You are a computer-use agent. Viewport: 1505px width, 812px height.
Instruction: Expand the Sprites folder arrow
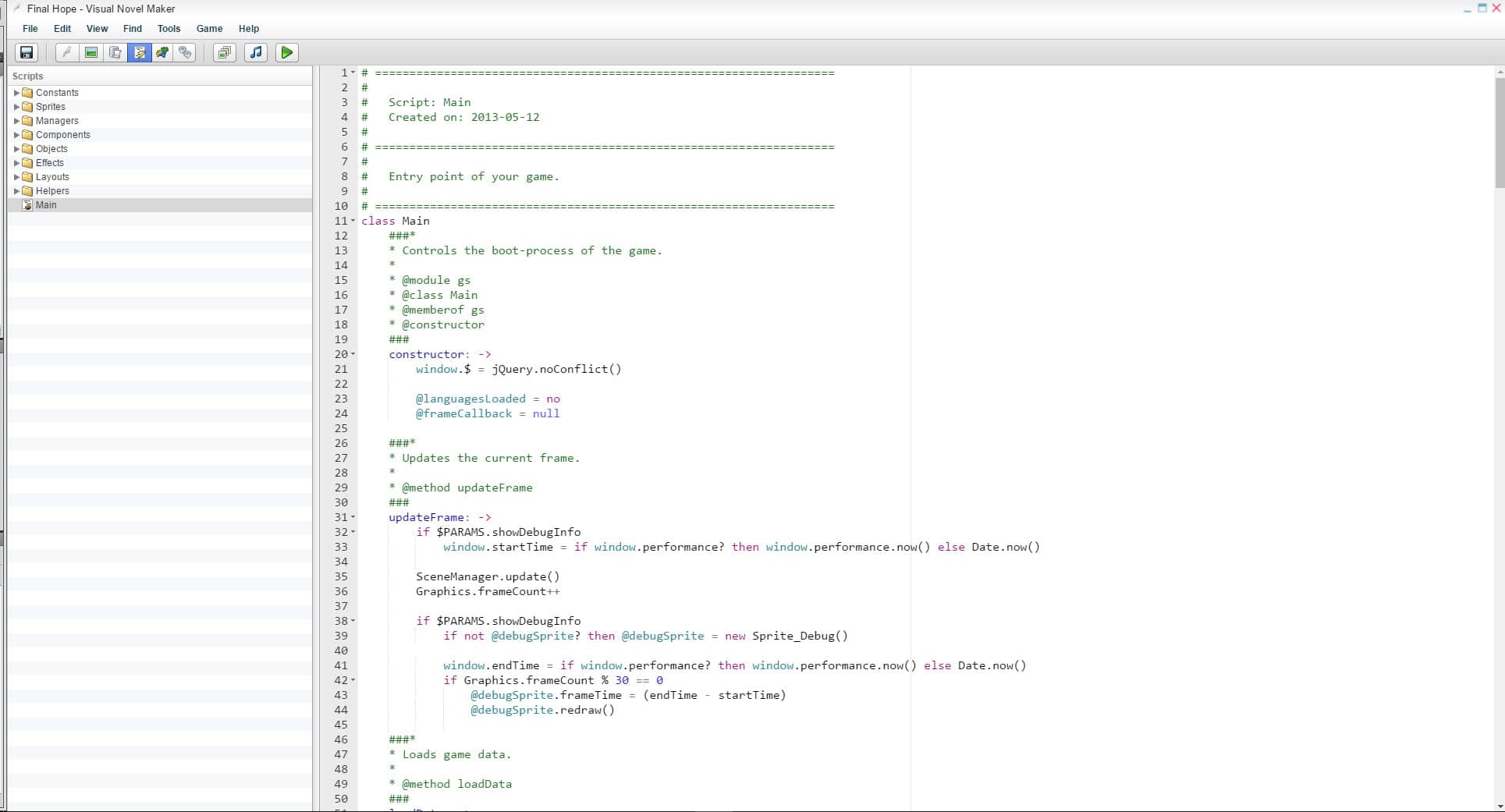(x=17, y=107)
